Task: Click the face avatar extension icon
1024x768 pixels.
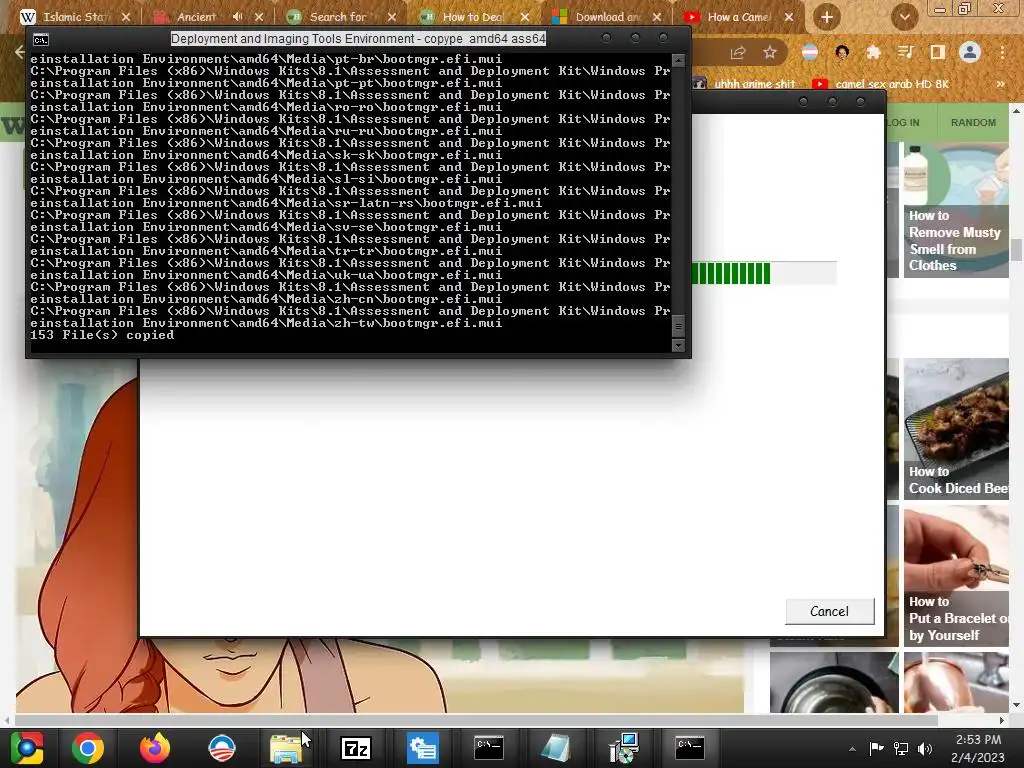Action: pyautogui.click(x=842, y=52)
